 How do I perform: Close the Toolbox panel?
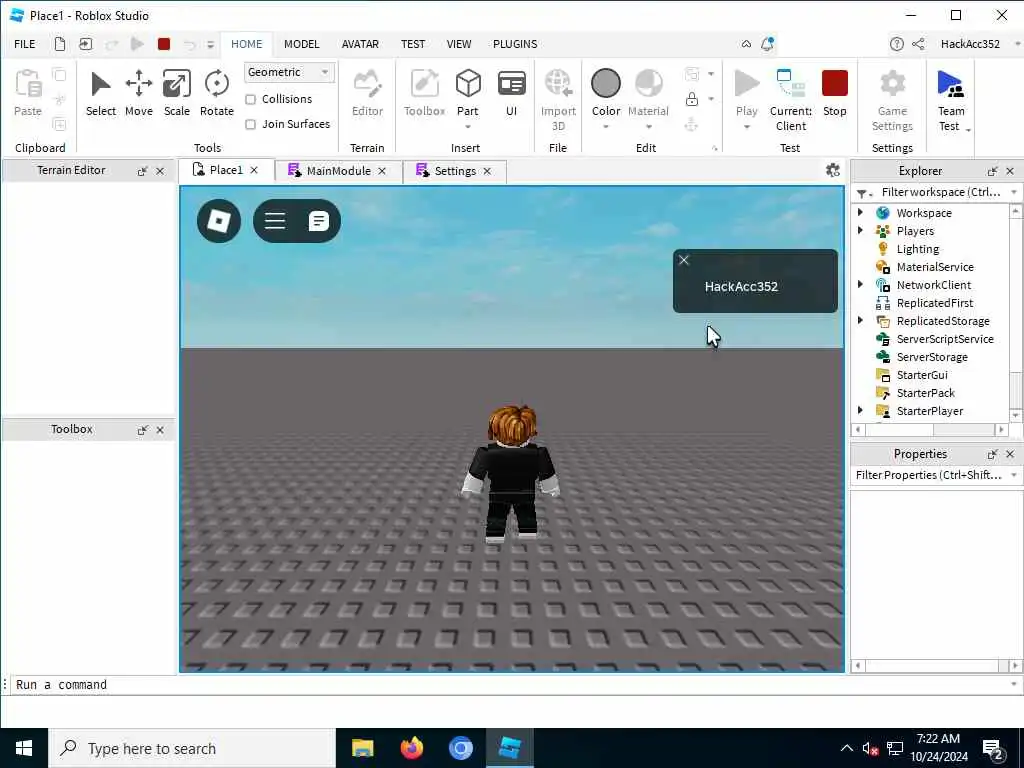coord(160,430)
